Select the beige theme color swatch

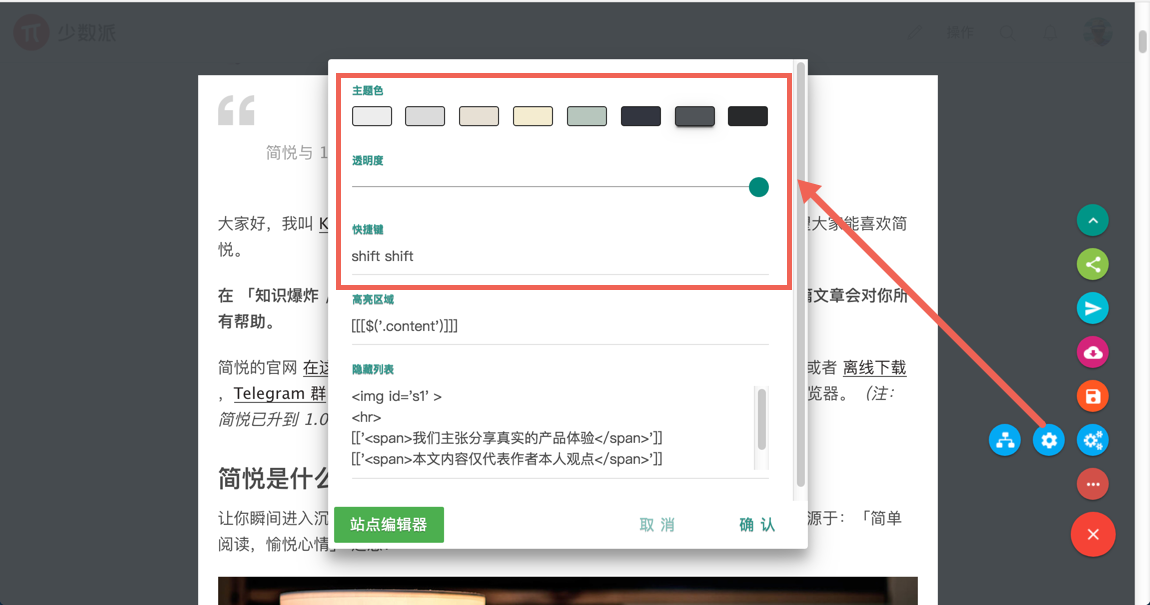479,116
